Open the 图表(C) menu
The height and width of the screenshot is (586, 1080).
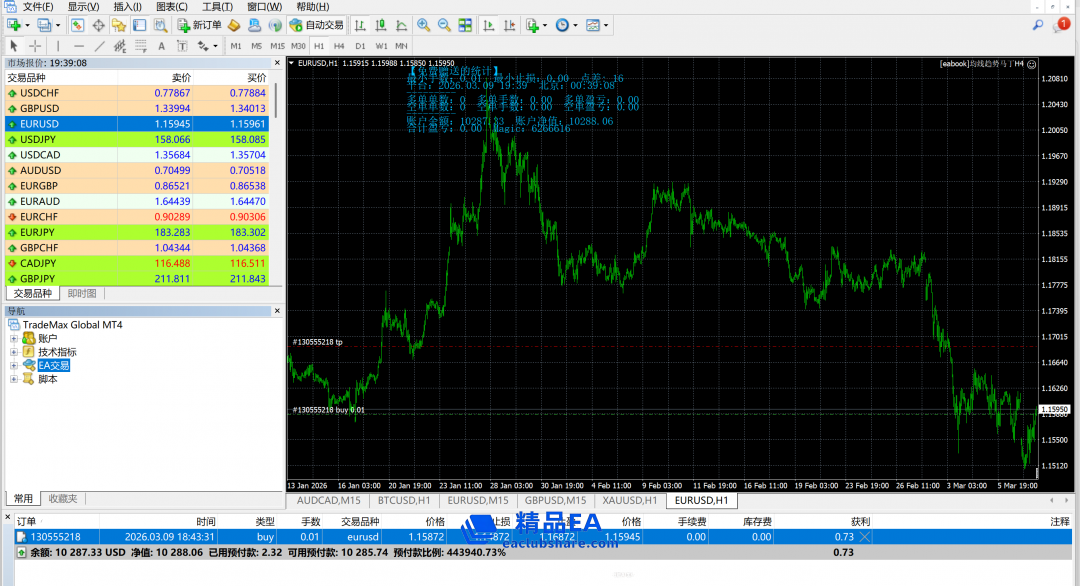(171, 7)
